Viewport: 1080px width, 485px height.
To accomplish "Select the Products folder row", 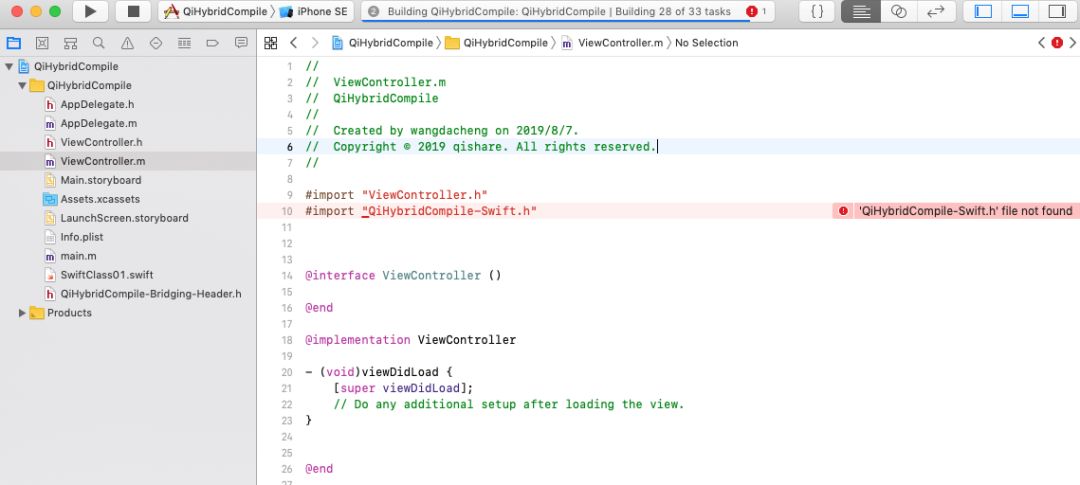I will [x=128, y=313].
